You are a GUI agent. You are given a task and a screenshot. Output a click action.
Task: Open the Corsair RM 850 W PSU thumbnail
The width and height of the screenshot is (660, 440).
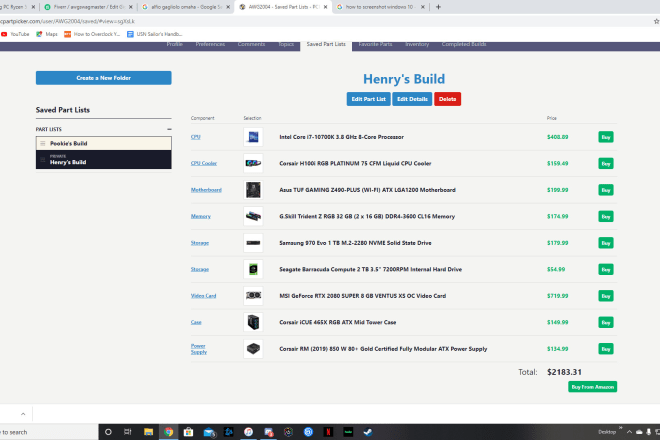(253, 349)
